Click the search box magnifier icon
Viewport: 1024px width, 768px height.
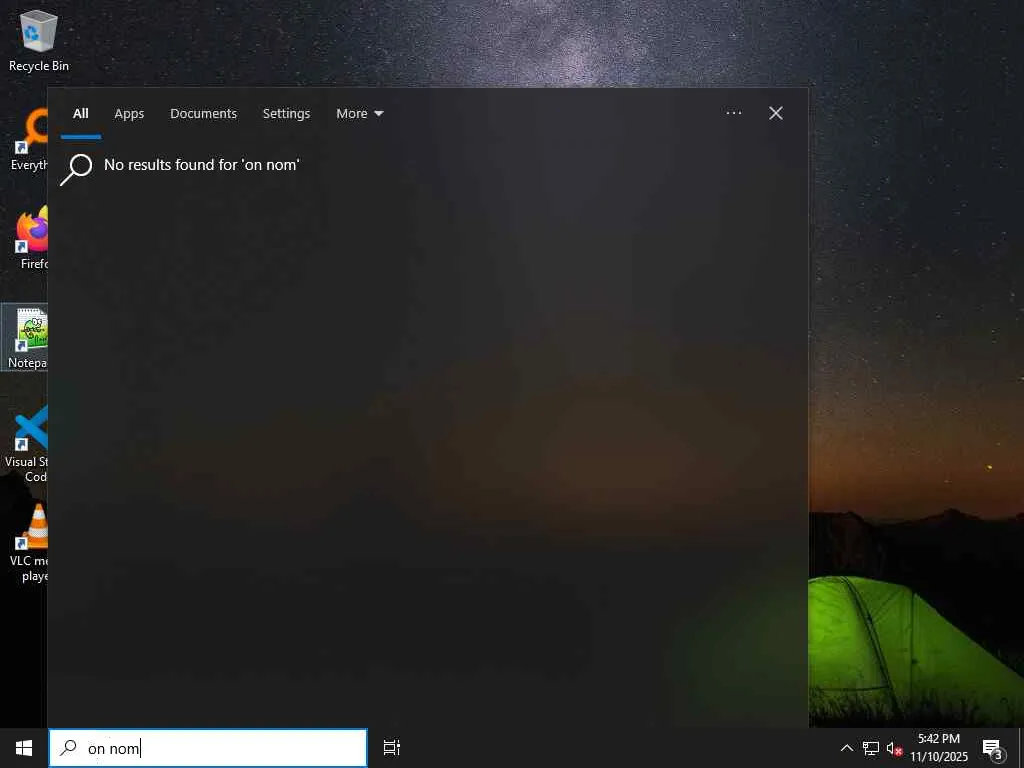click(68, 748)
